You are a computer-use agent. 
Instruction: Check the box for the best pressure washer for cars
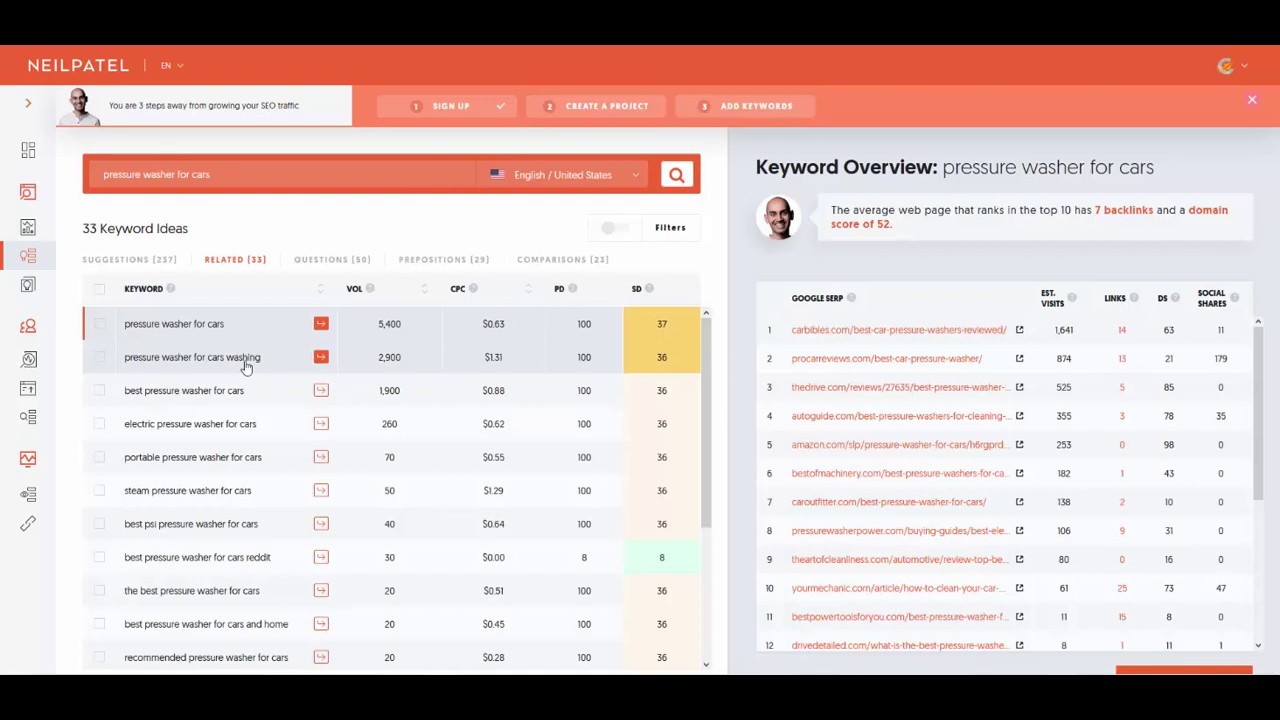pos(99,591)
